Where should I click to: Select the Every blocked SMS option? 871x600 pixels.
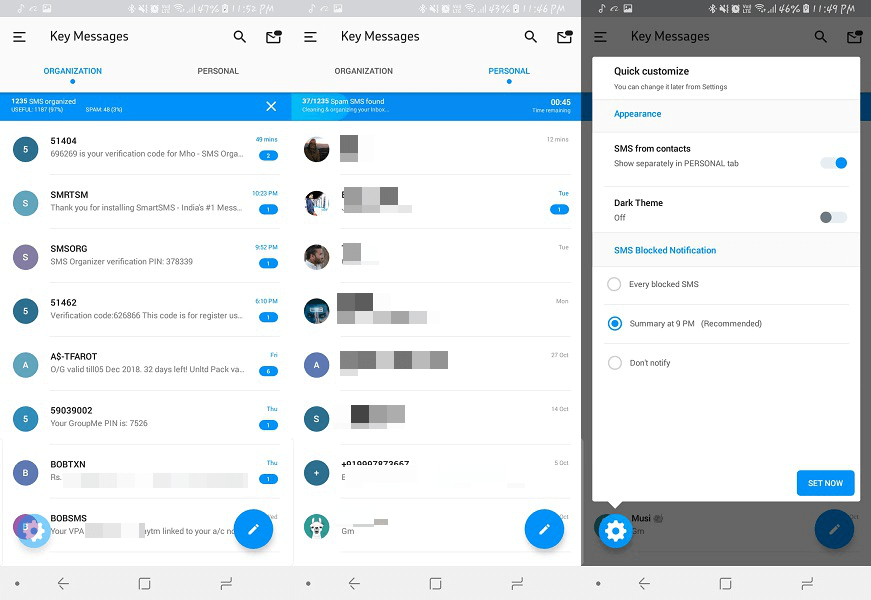click(613, 284)
